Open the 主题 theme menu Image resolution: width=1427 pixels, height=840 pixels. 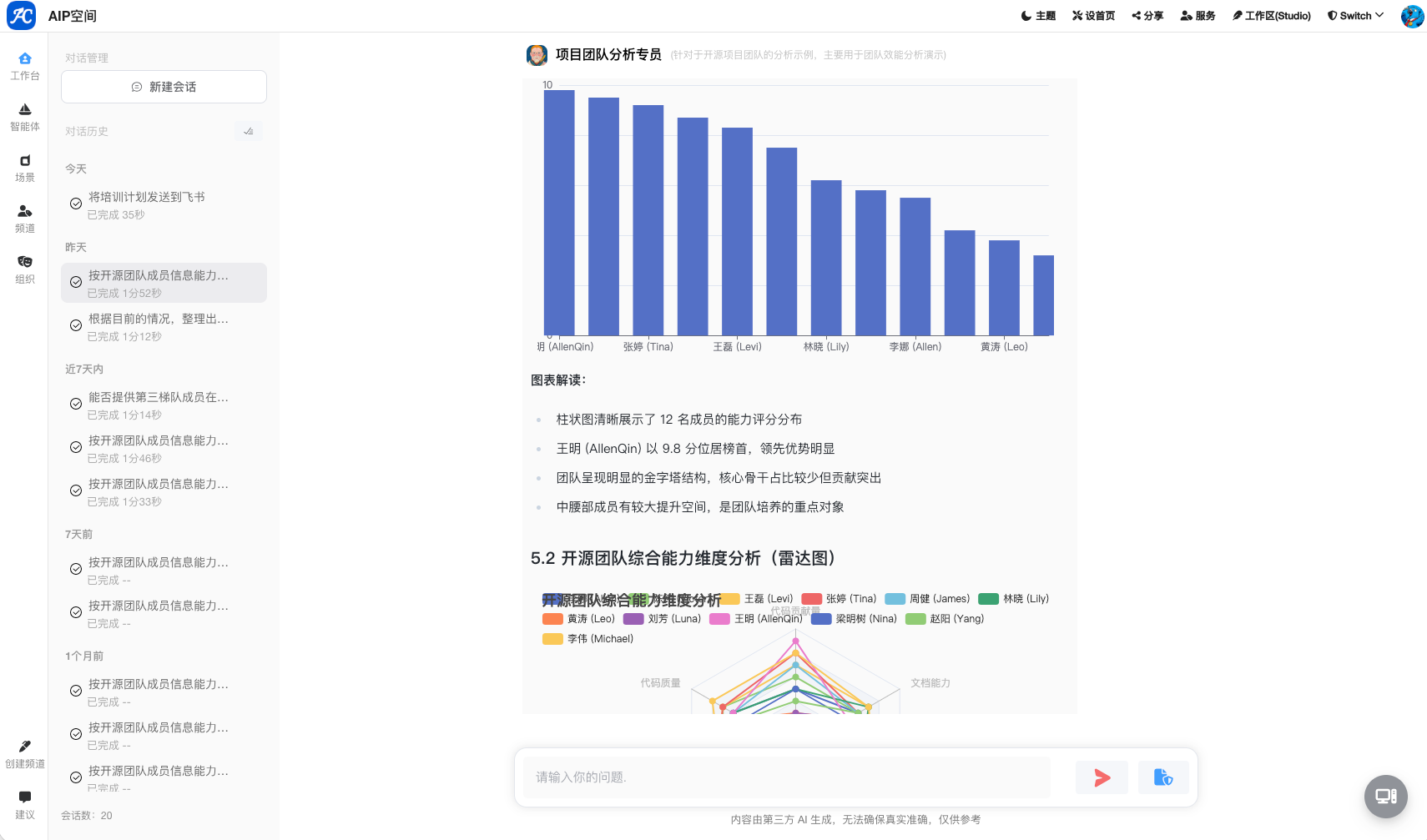[1038, 16]
